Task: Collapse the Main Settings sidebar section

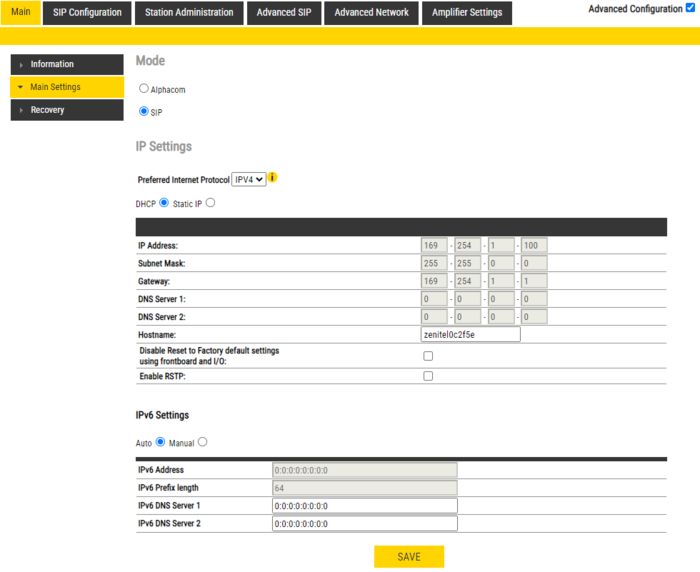Action: pos(66,87)
